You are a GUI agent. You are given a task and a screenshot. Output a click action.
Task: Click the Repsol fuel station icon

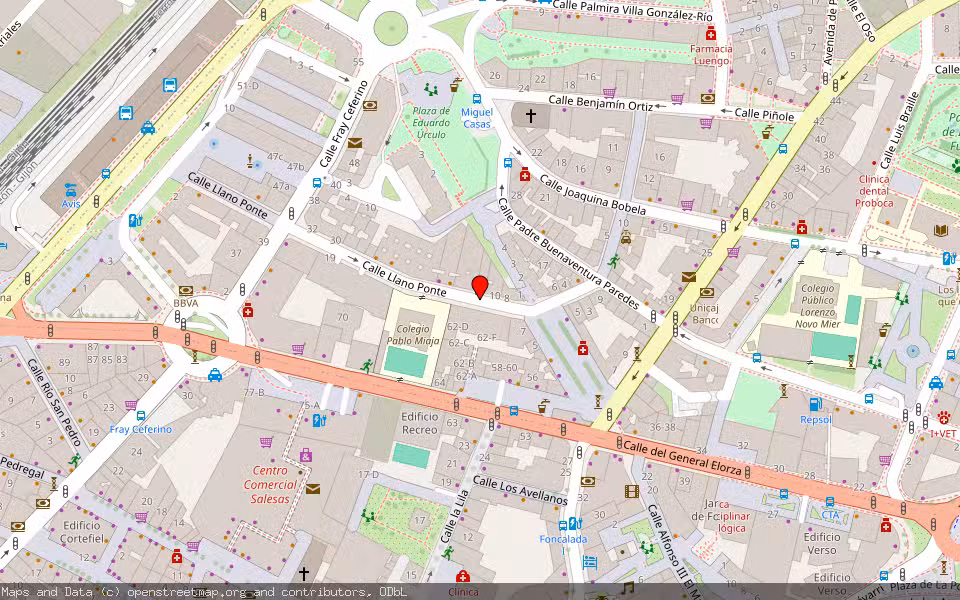[815, 404]
